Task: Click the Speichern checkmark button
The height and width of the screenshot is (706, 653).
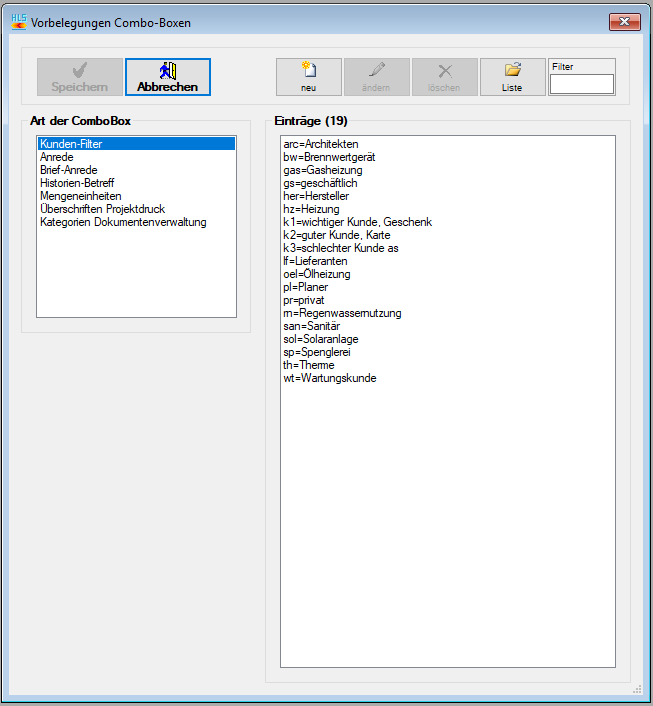Action: (80, 77)
